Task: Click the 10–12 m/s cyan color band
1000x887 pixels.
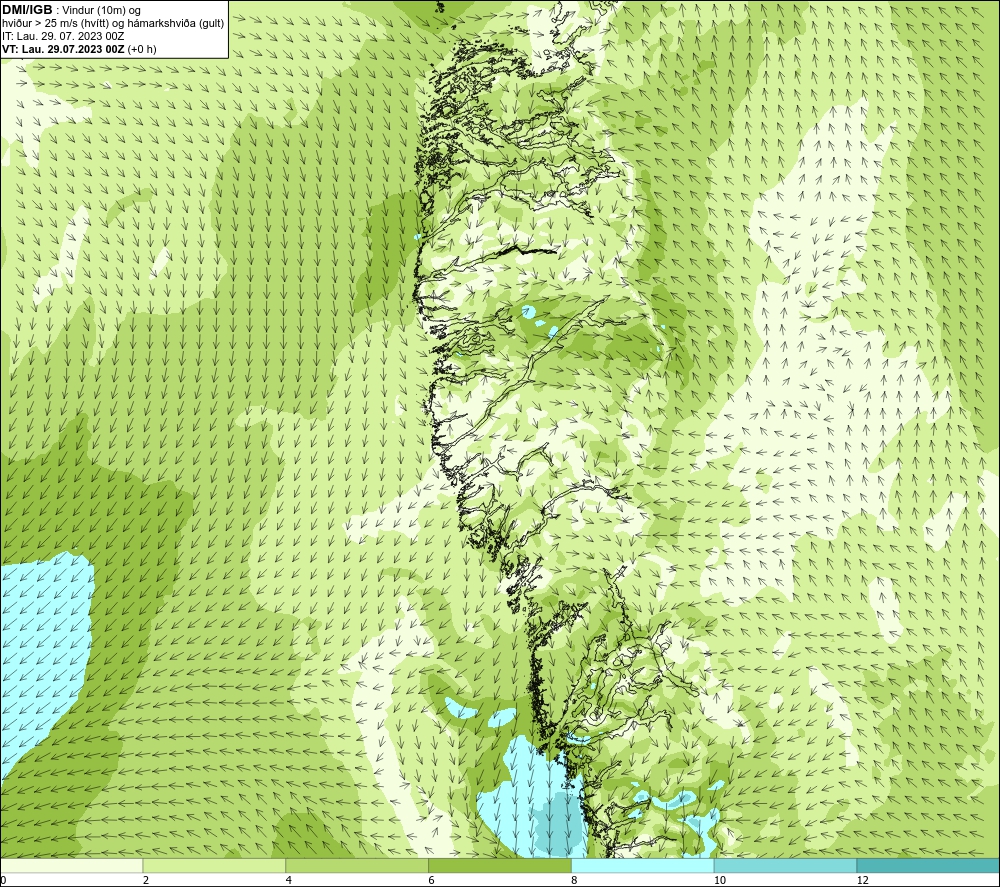Action: (786, 865)
